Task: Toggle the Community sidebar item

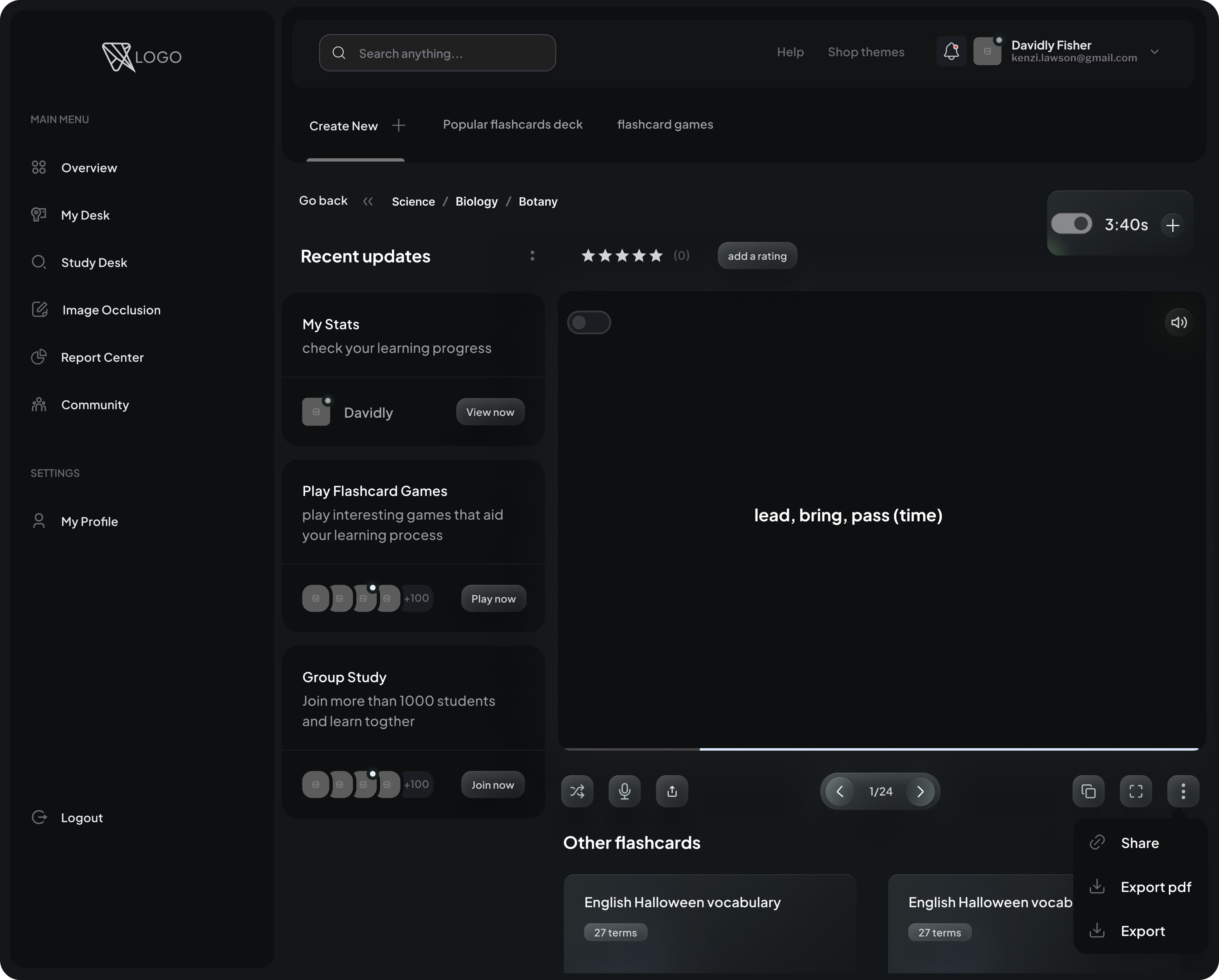Action: (95, 405)
